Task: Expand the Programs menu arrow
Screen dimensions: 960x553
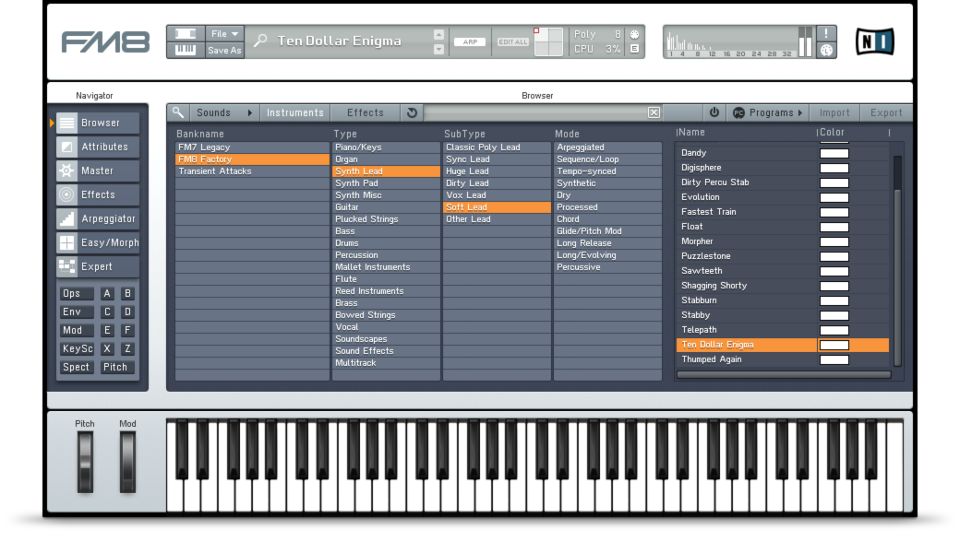Action: (800, 113)
